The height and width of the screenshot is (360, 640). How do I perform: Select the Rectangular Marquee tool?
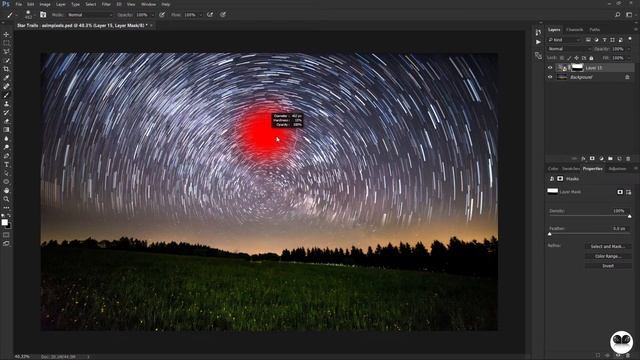[x=6, y=43]
